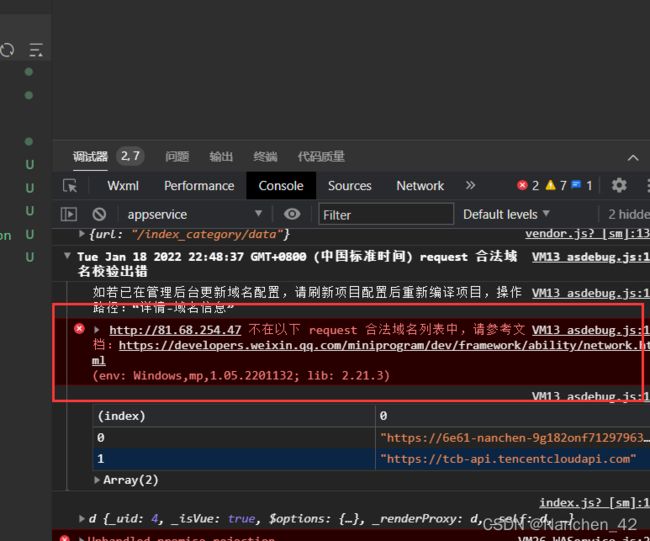Expand the Array(2) entry

tap(97, 480)
